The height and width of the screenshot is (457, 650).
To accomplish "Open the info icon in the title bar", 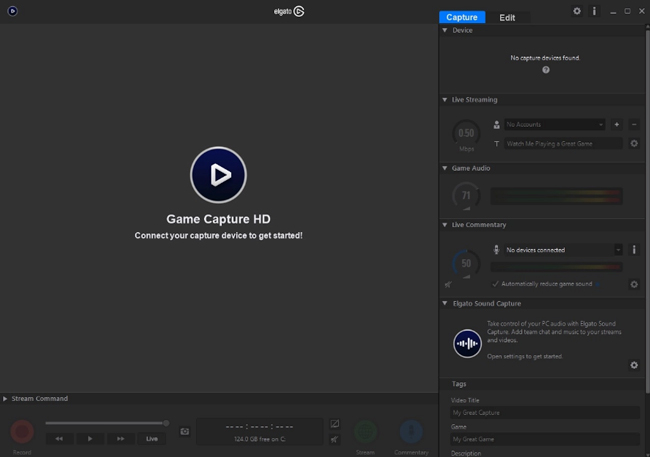I will (594, 11).
